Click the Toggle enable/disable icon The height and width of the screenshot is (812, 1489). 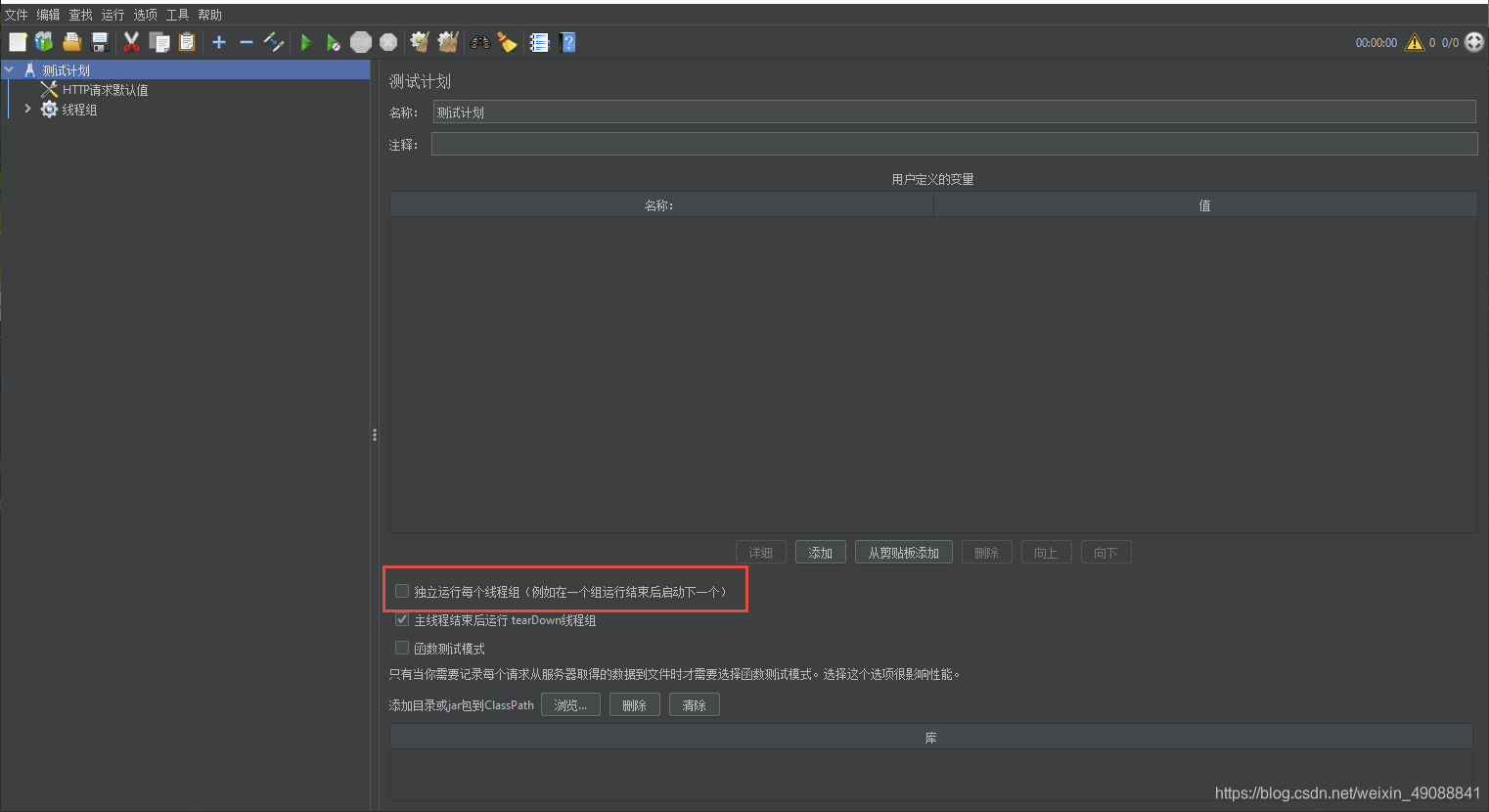tap(274, 42)
